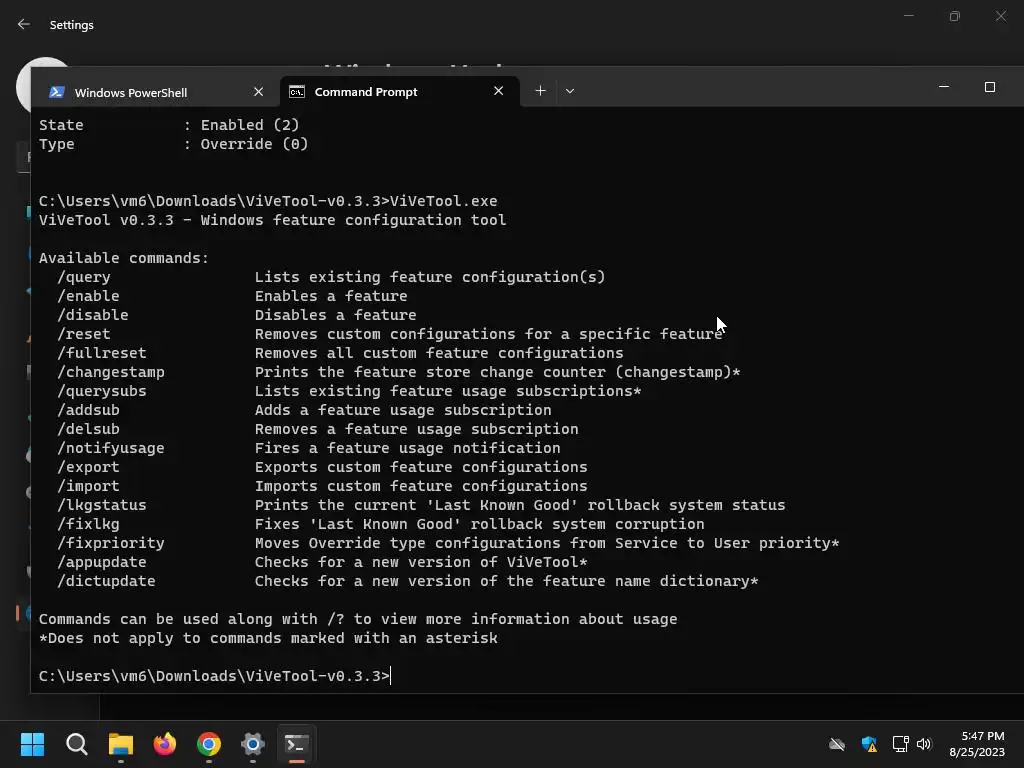The height and width of the screenshot is (768, 1024).
Task: Launch Firefox from the taskbar
Action: pyautogui.click(x=165, y=744)
